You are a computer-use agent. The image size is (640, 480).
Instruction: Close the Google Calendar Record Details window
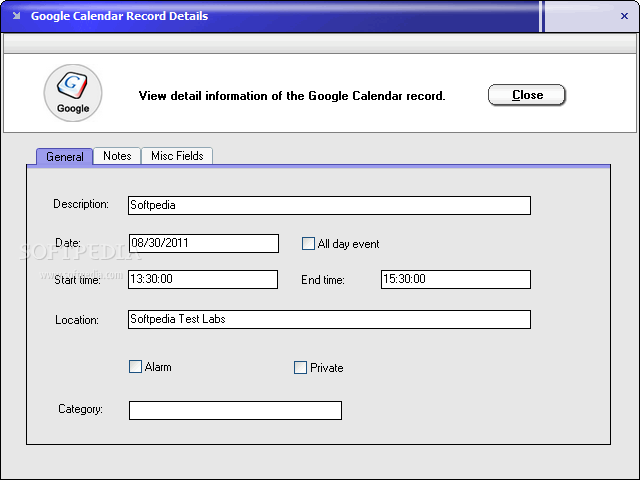tap(624, 16)
